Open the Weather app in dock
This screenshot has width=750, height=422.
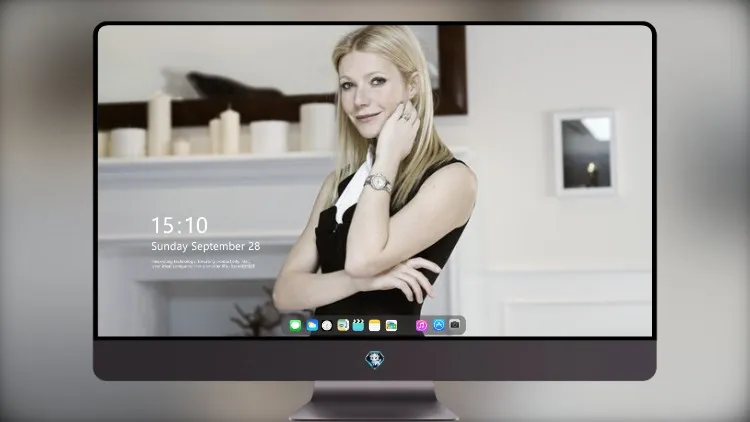coord(312,325)
